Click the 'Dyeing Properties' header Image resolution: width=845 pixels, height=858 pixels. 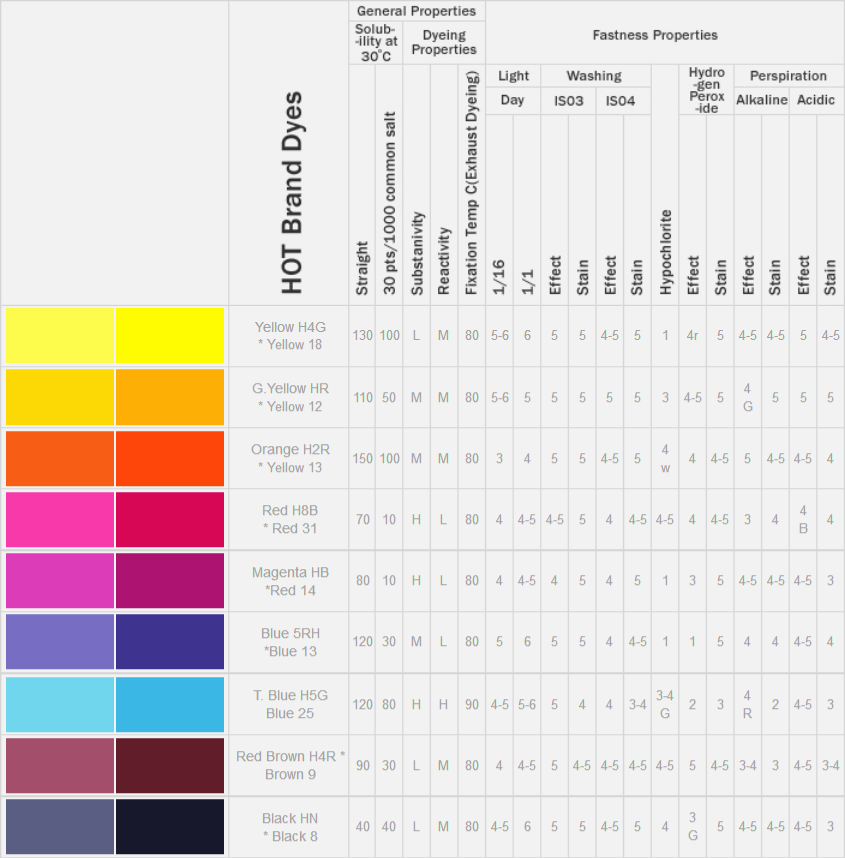444,42
